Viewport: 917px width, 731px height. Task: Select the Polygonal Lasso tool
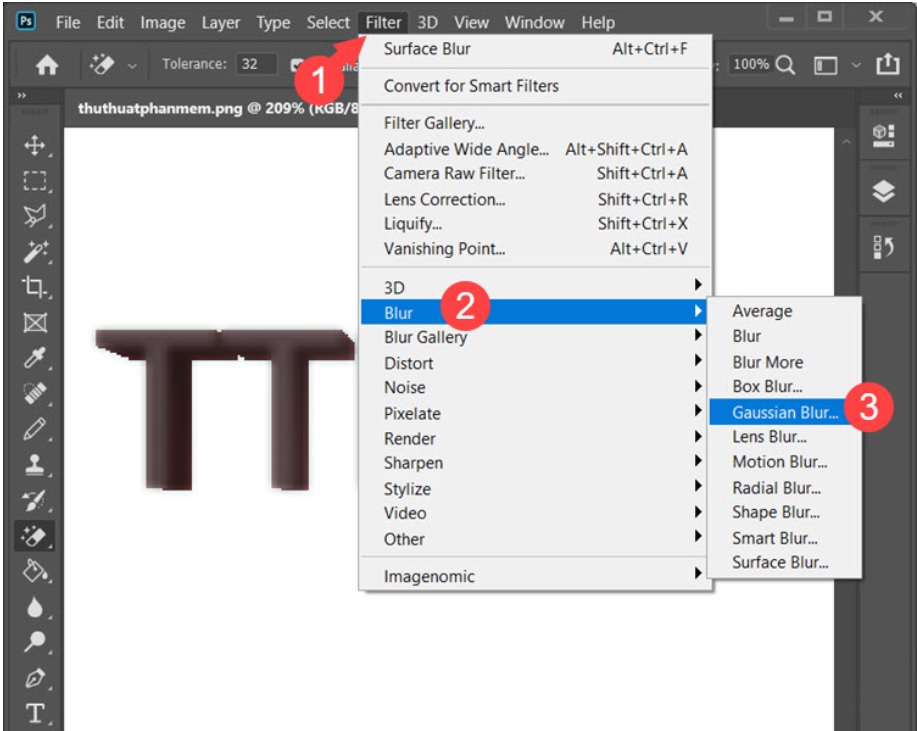coord(35,216)
